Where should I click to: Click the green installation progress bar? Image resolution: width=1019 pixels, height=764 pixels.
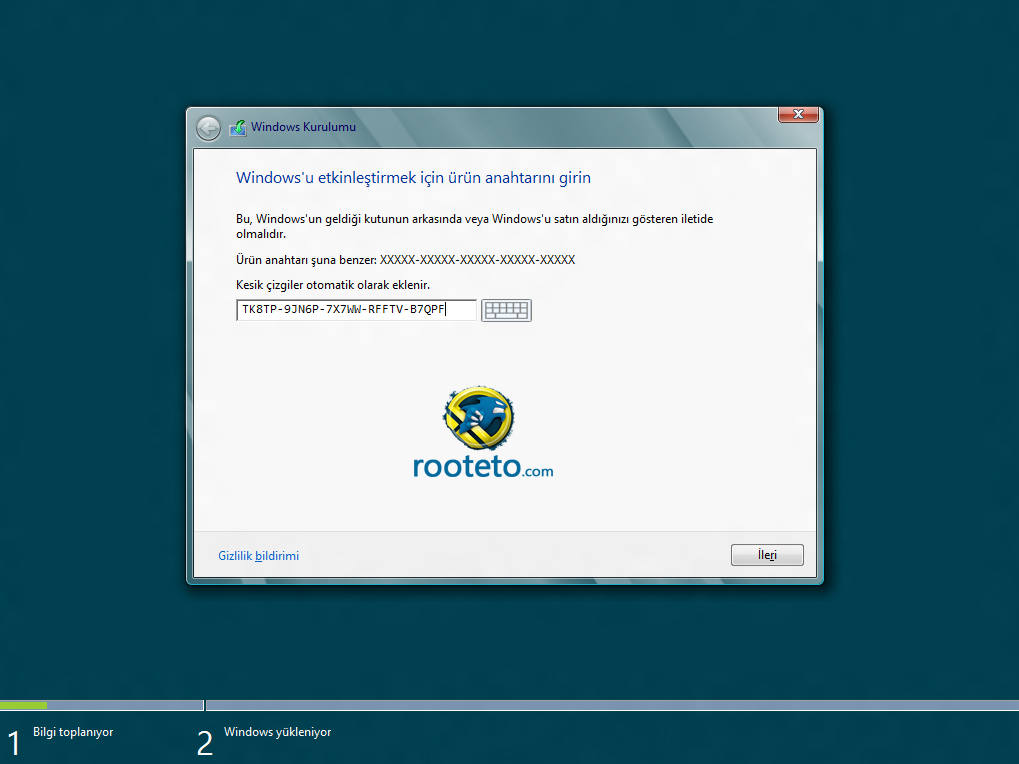23,705
